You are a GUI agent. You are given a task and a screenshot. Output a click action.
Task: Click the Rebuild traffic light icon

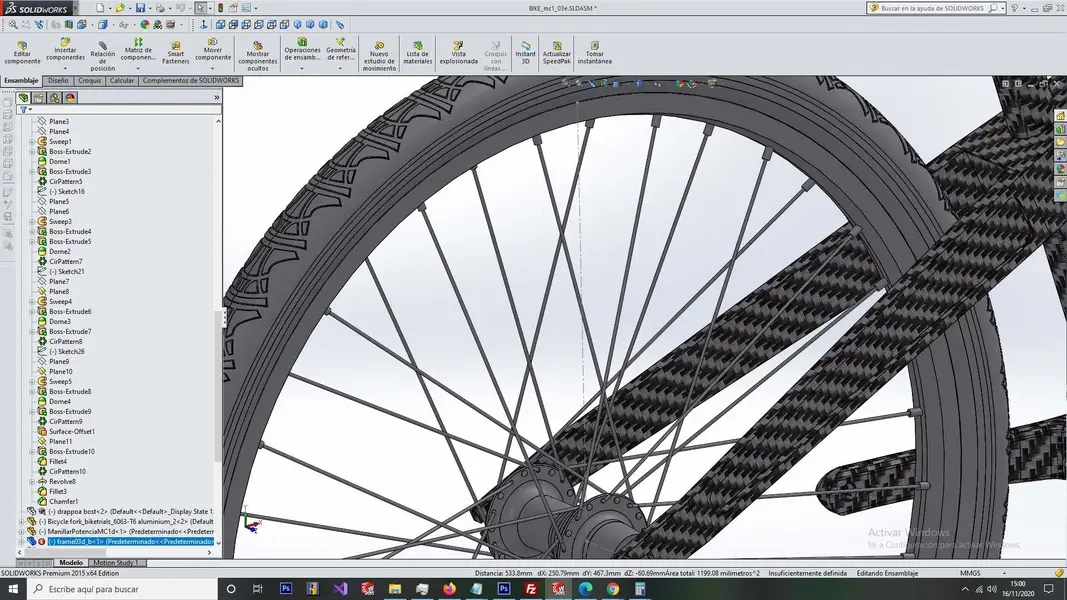pyautogui.click(x=220, y=8)
